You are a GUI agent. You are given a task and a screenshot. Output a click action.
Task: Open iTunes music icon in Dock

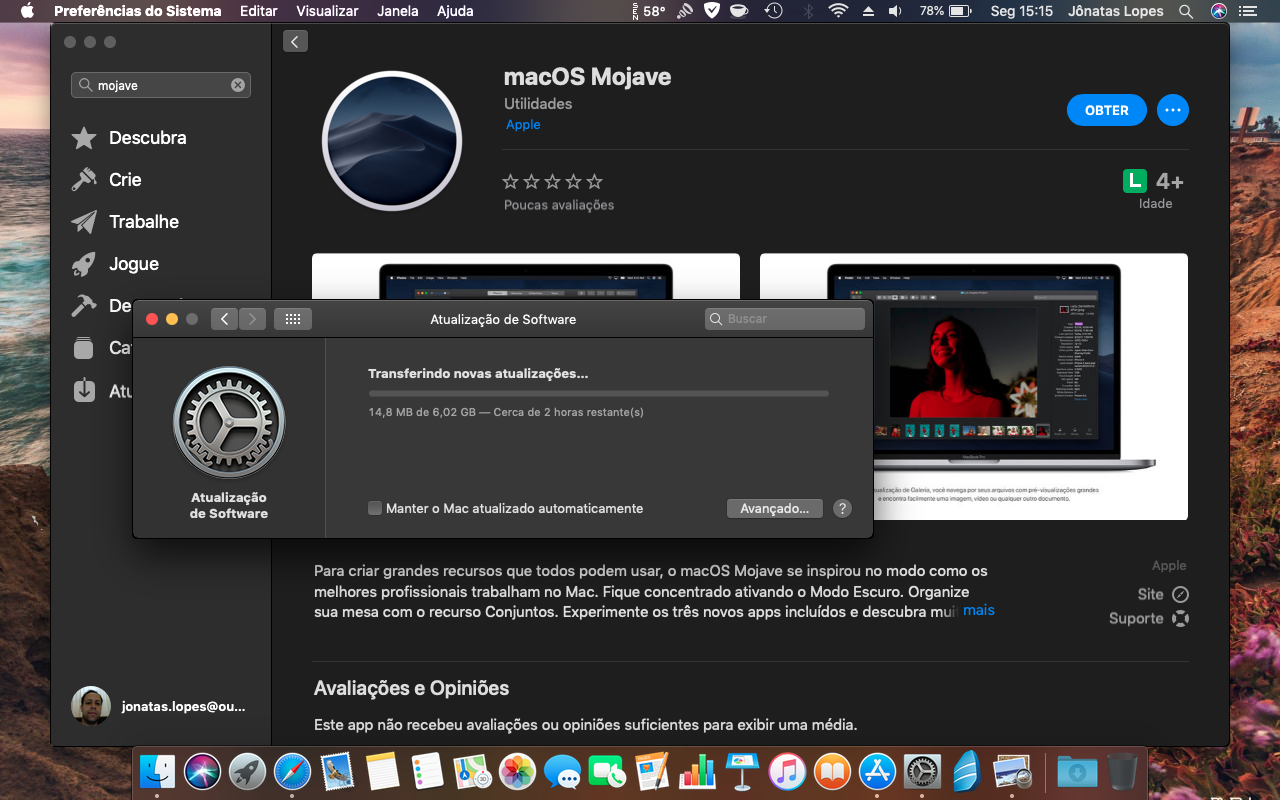[787, 772]
